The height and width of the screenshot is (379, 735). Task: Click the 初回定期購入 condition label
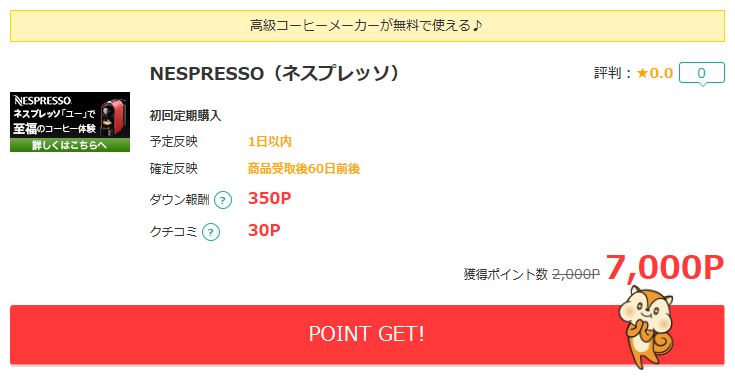185,116
